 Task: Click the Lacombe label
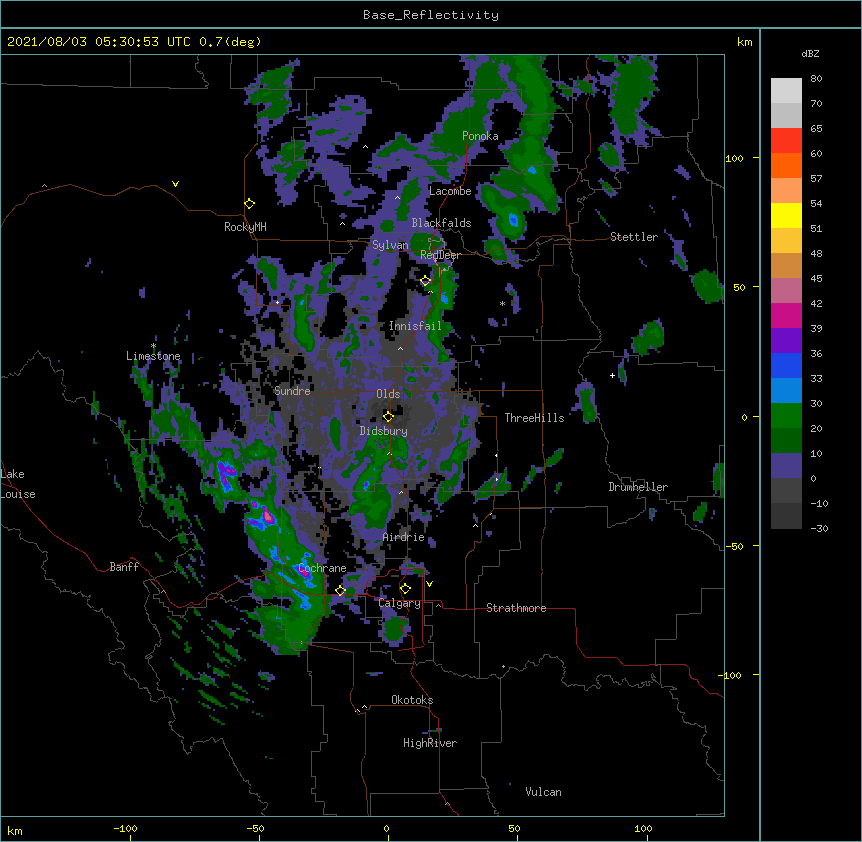pyautogui.click(x=450, y=191)
